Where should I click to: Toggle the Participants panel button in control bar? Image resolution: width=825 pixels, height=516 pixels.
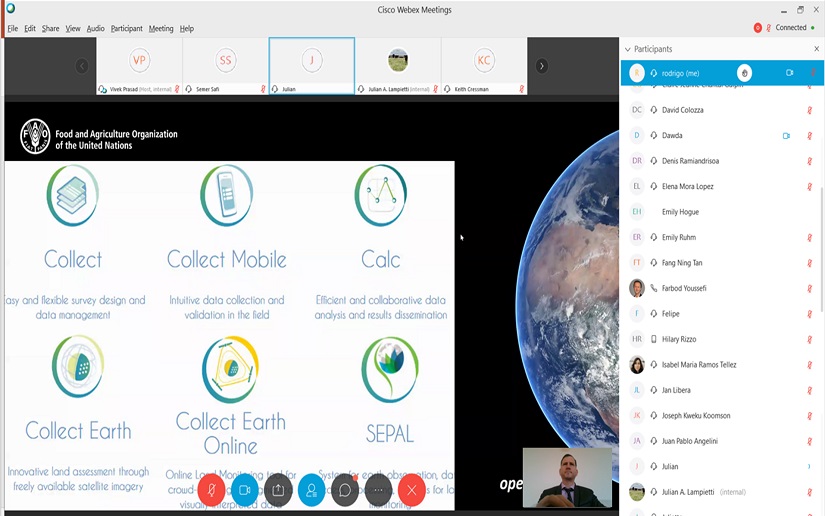click(x=312, y=490)
